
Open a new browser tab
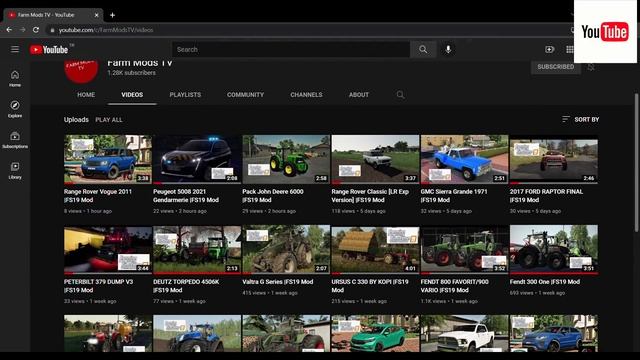pos(112,15)
